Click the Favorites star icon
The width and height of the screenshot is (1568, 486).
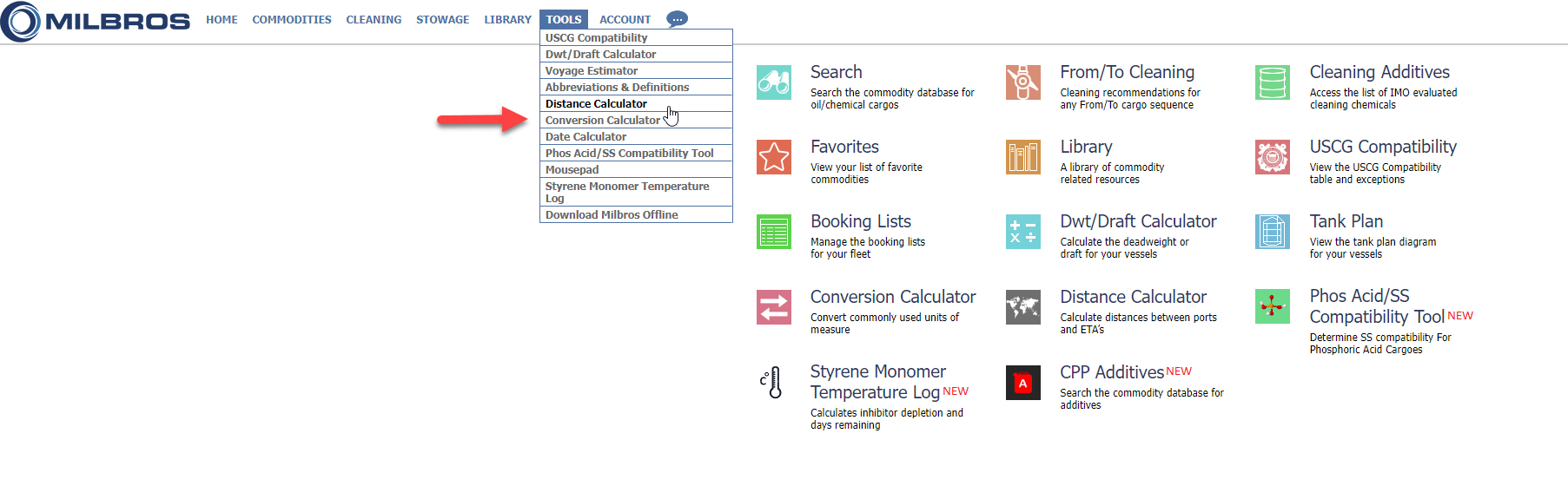[x=773, y=157]
